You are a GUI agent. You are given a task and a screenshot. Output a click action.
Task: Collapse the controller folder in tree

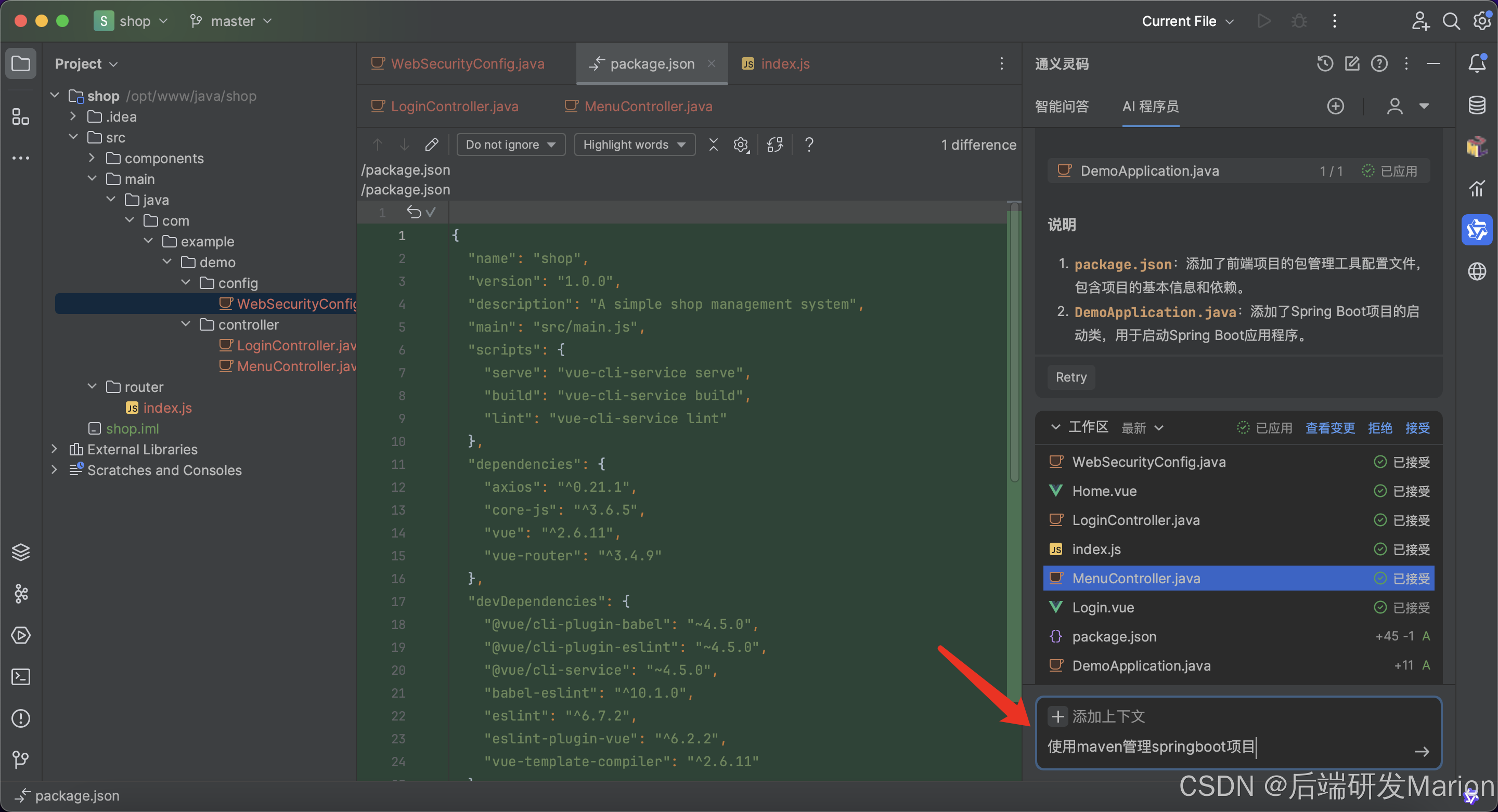point(186,324)
